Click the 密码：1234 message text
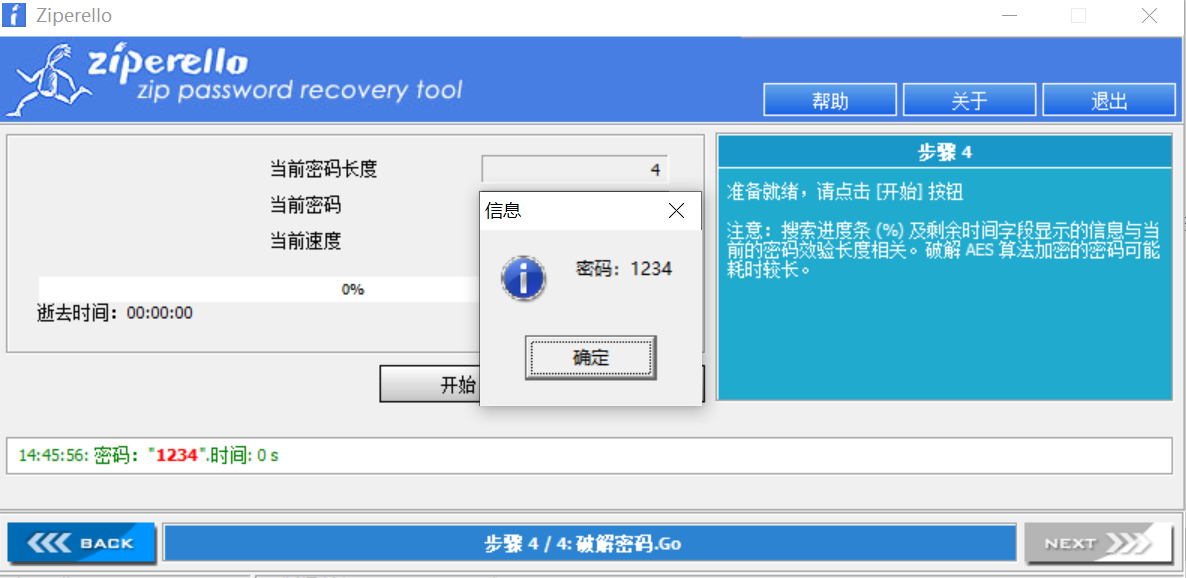 (624, 268)
